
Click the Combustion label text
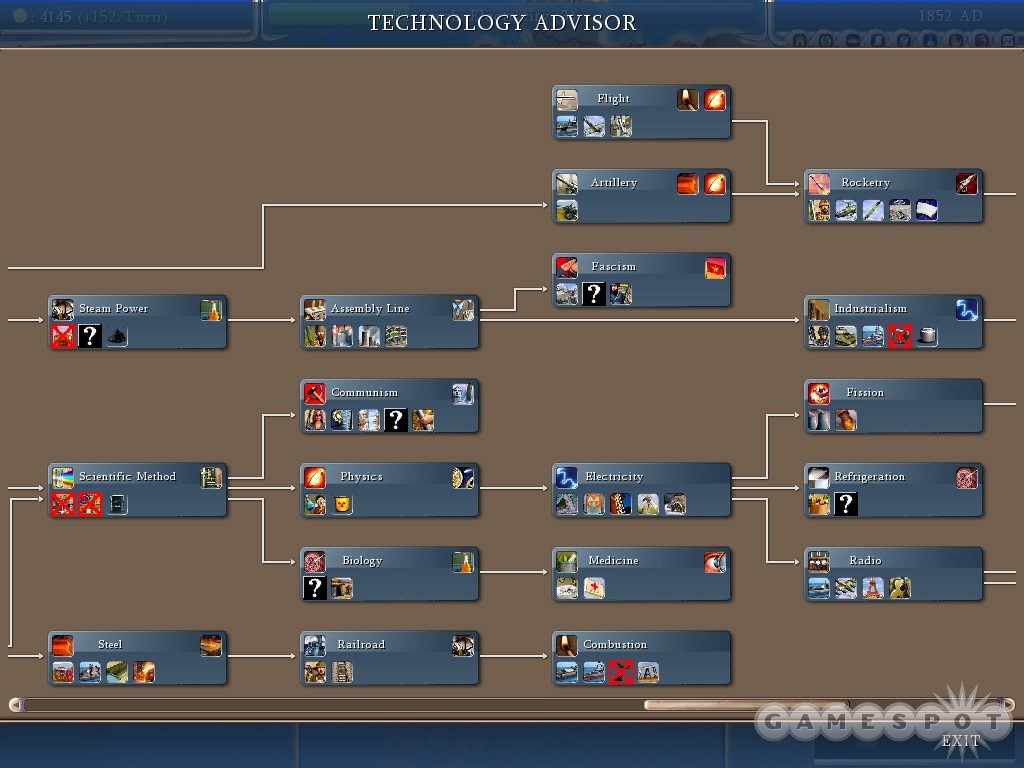point(615,645)
